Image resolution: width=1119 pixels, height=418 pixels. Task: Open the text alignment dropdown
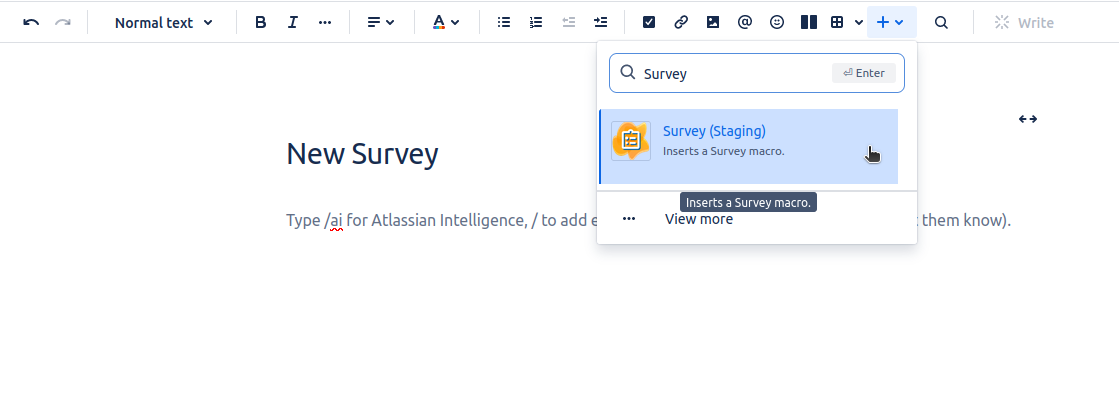pyautogui.click(x=381, y=22)
